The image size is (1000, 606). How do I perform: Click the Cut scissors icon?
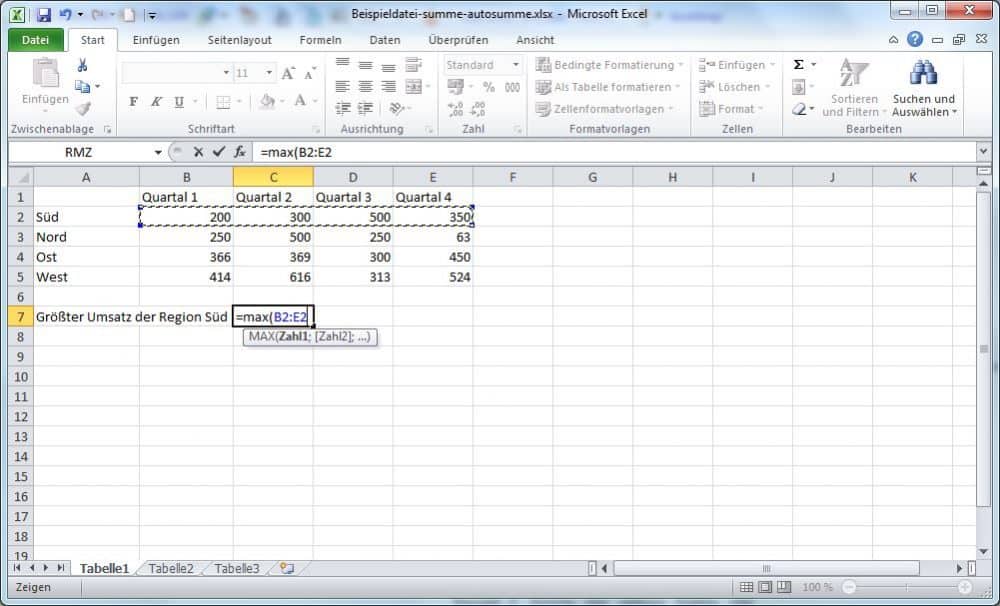coord(82,65)
